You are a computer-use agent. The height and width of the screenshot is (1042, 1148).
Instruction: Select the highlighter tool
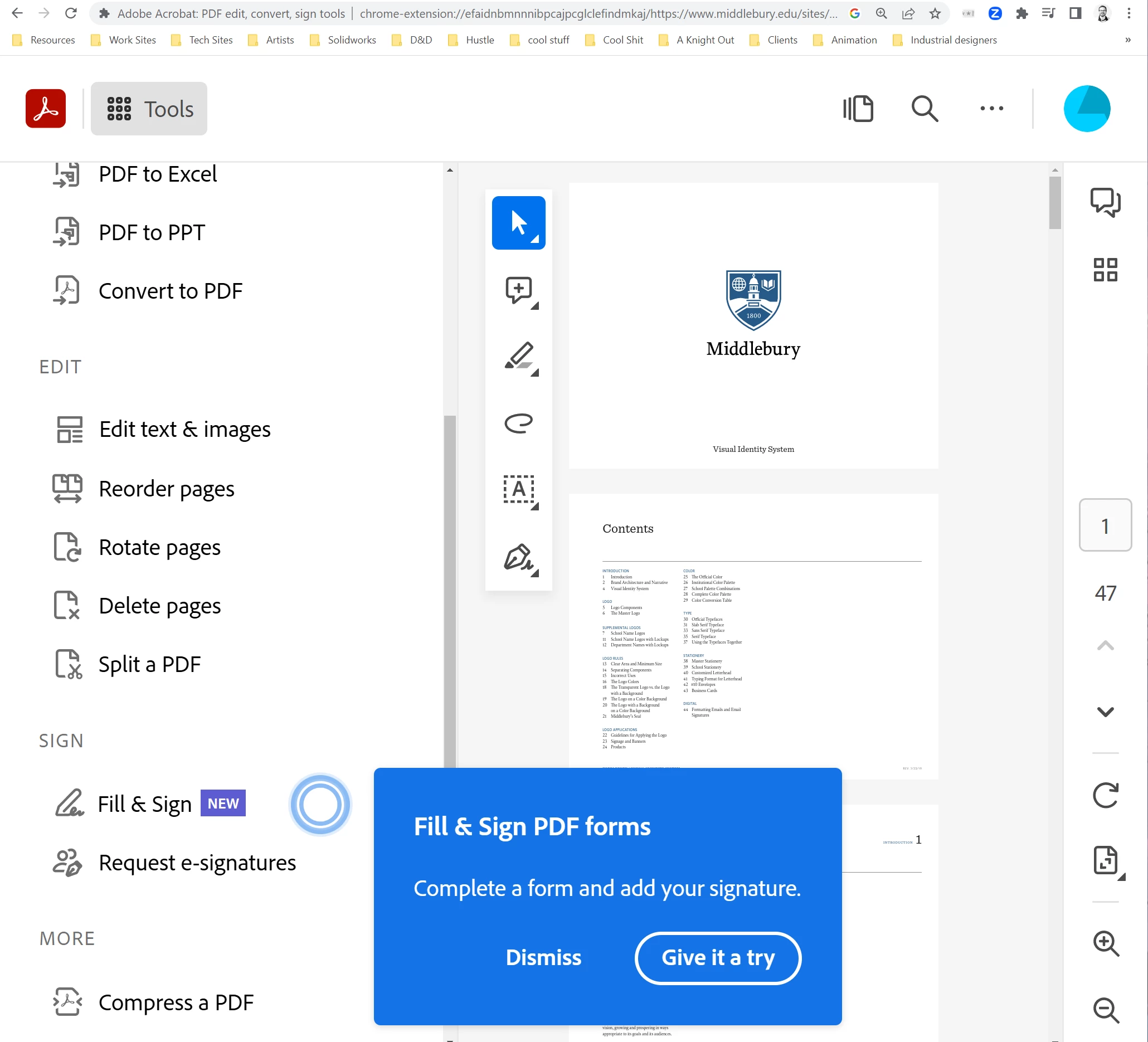coord(519,357)
